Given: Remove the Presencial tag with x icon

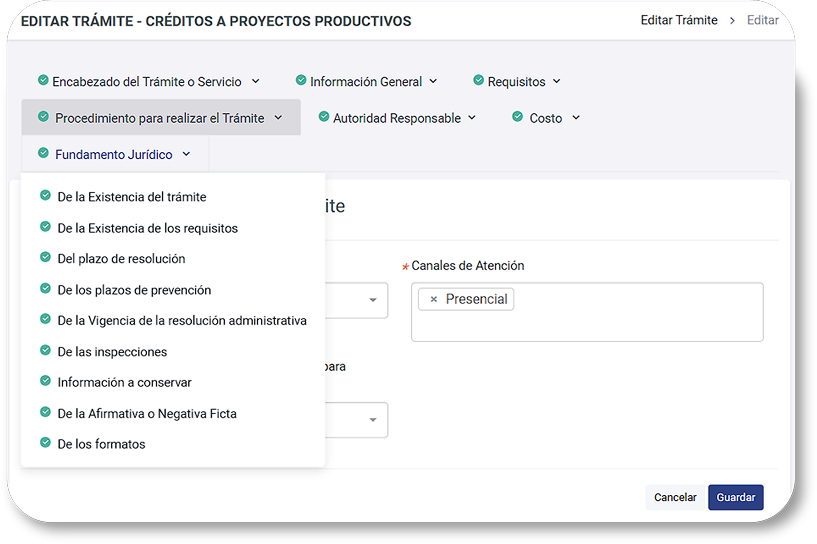Looking at the screenshot, I should [x=433, y=299].
